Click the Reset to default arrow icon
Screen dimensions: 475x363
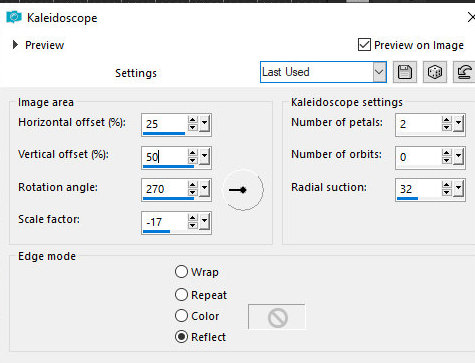tap(464, 72)
